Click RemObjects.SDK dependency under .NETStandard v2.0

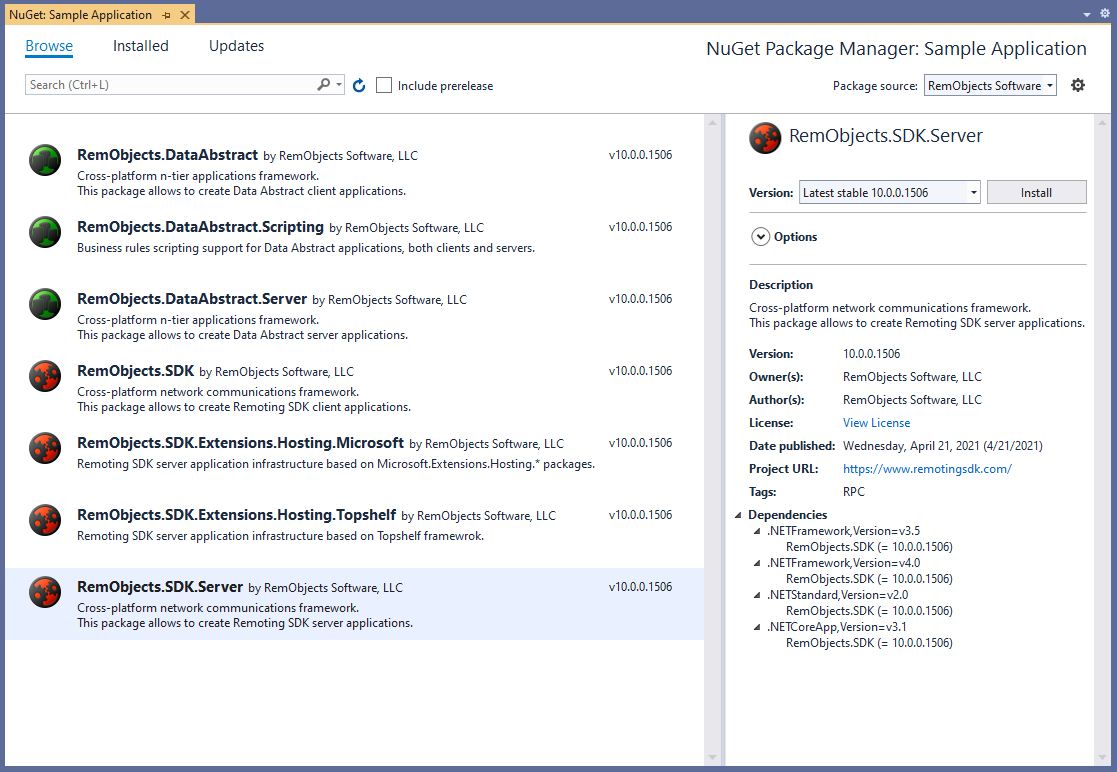pos(869,611)
